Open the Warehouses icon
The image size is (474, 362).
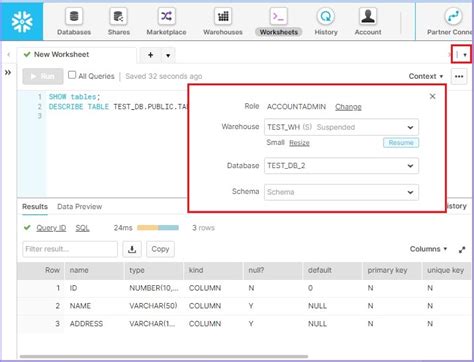[x=223, y=16]
